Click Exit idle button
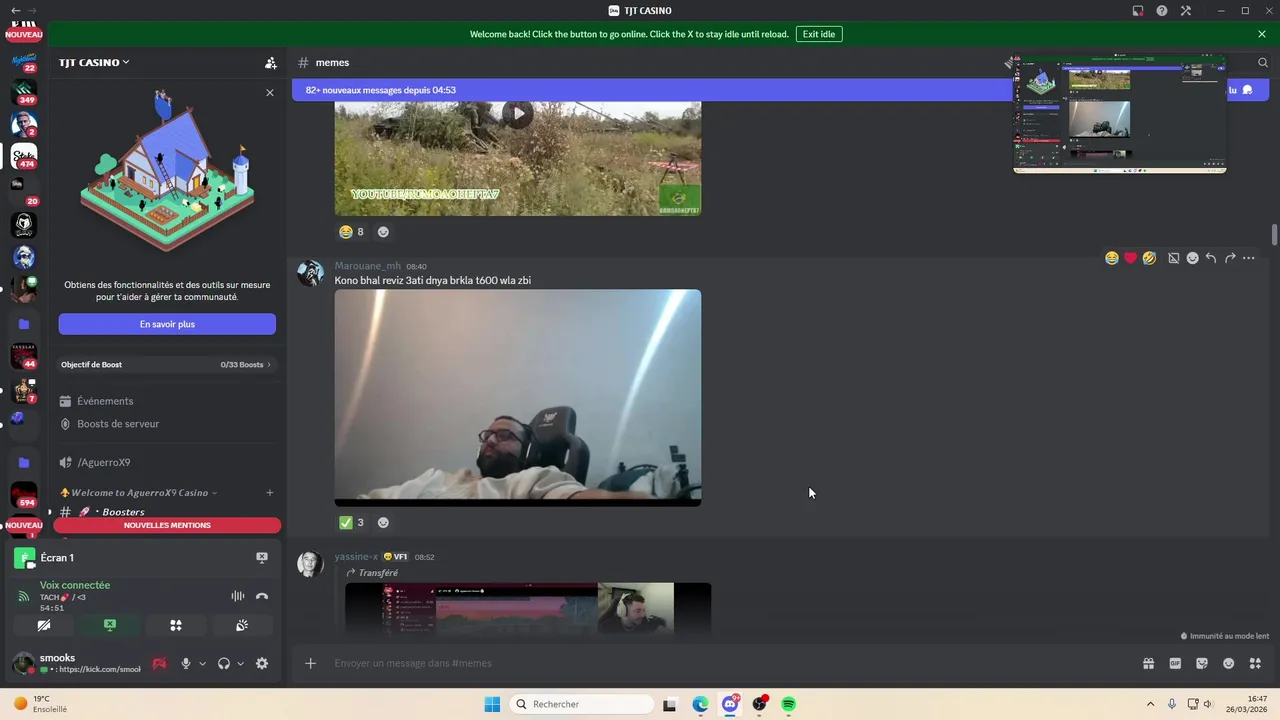Screen dimensions: 1280x720 (x=819, y=34)
